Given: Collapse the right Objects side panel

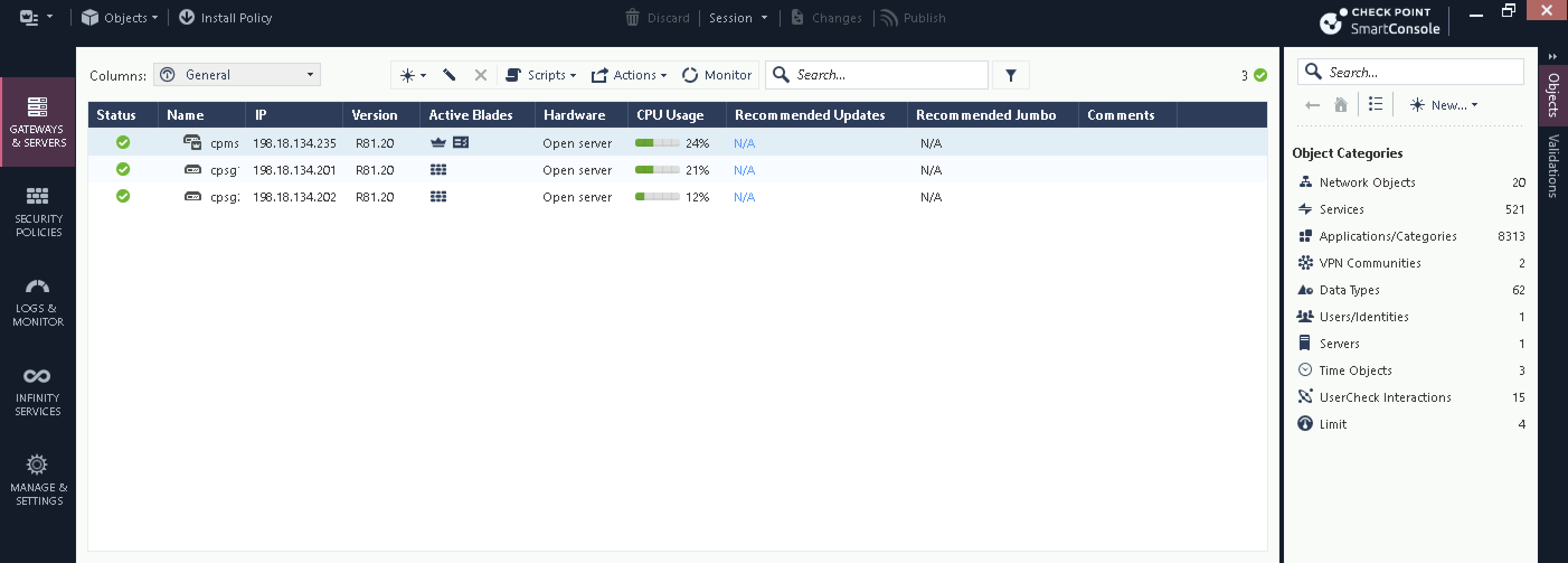Looking at the screenshot, I should 1553,57.
